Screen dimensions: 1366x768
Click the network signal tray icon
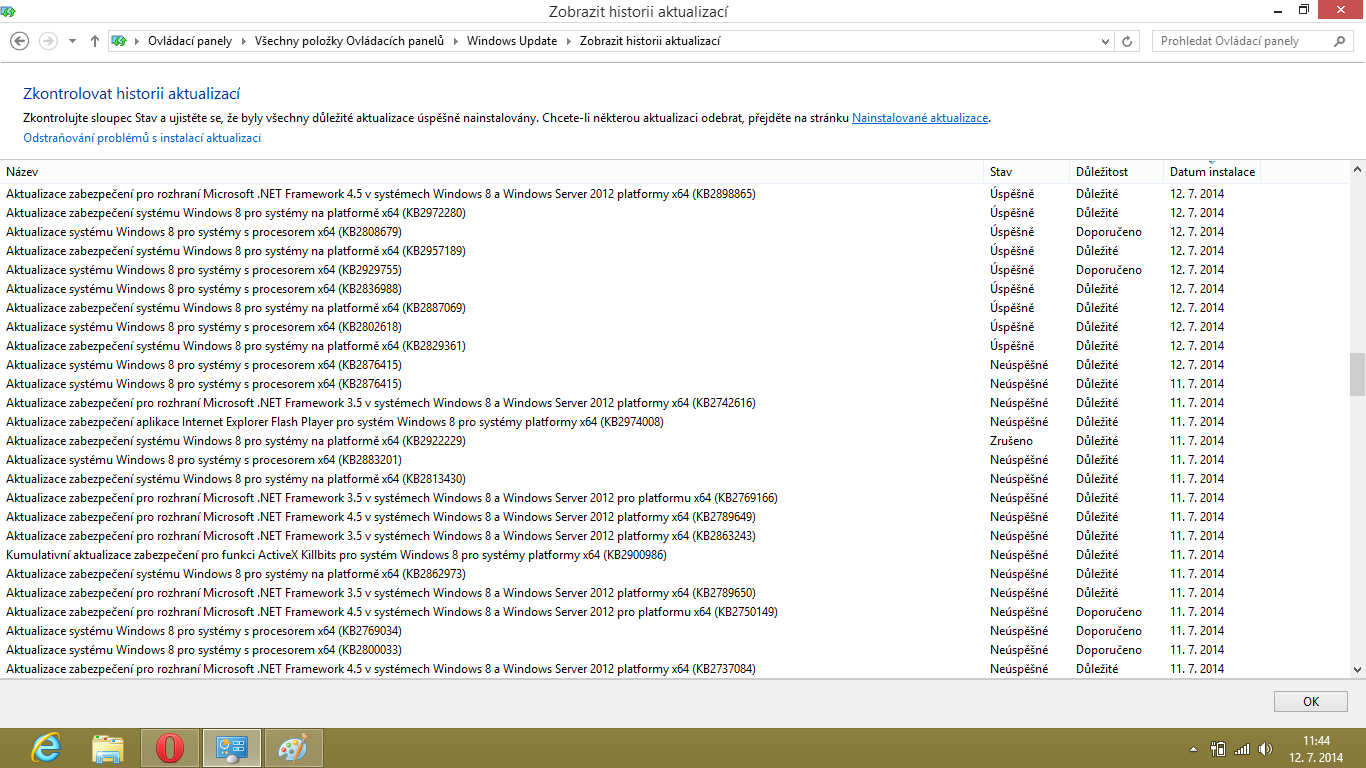tap(1243, 748)
